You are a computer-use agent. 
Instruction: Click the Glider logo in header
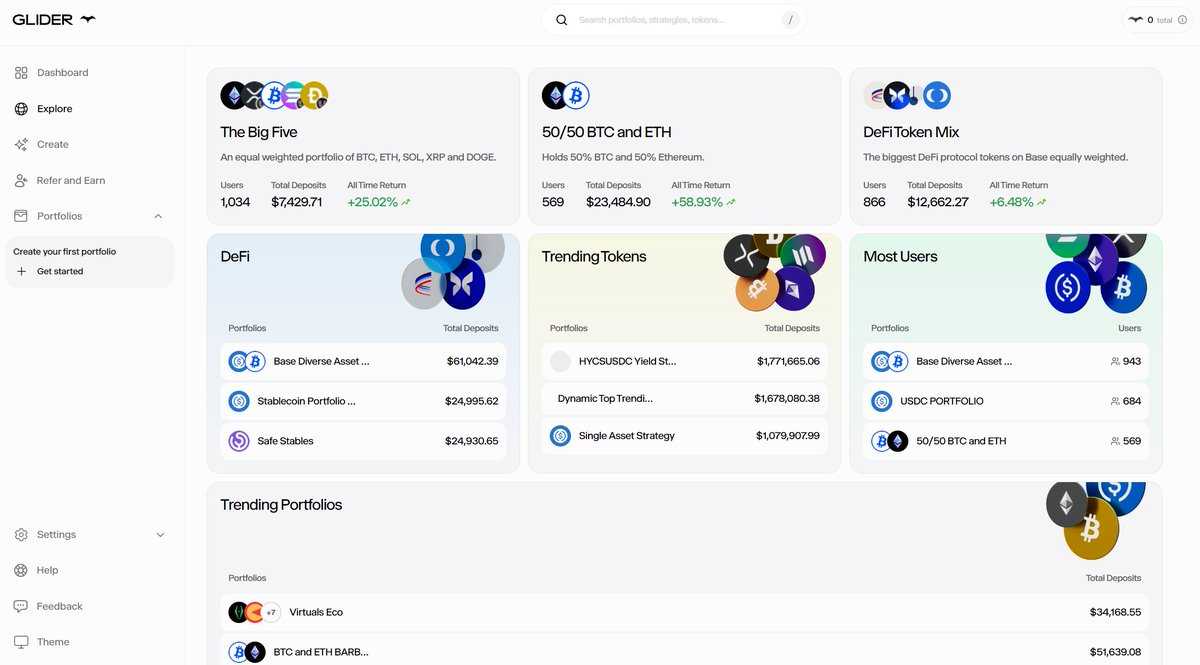(54, 20)
